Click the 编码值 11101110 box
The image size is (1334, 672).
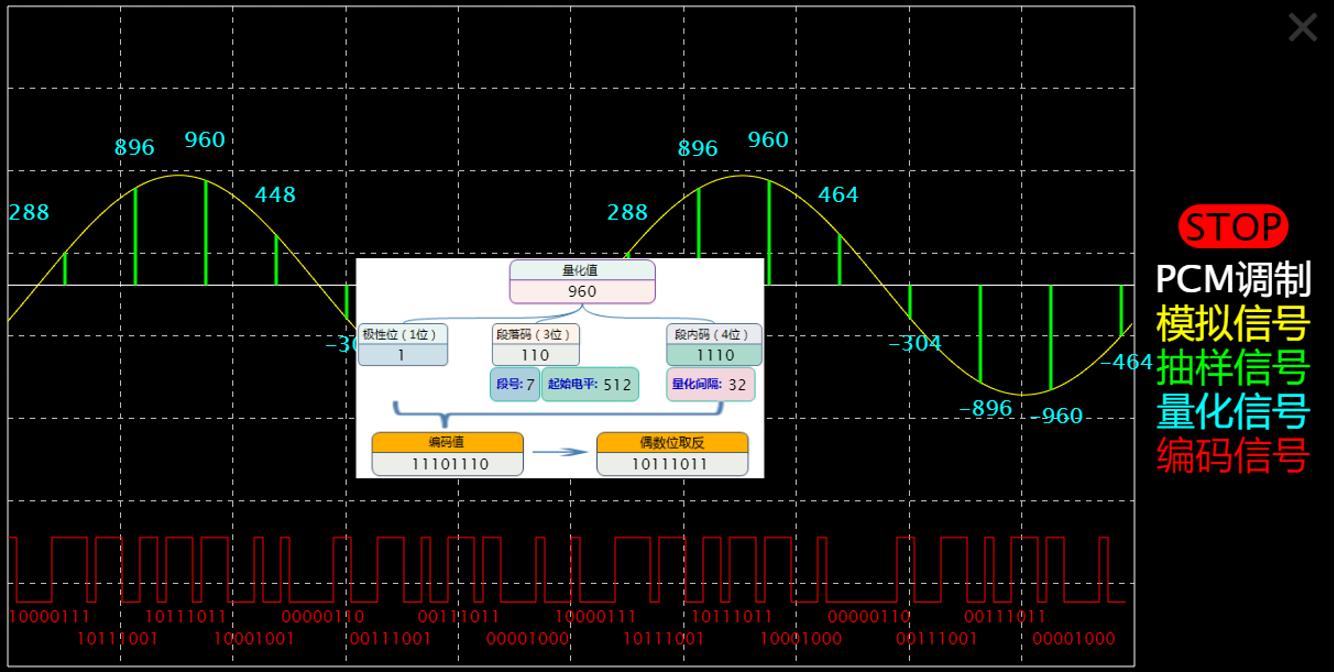pyautogui.click(x=447, y=453)
